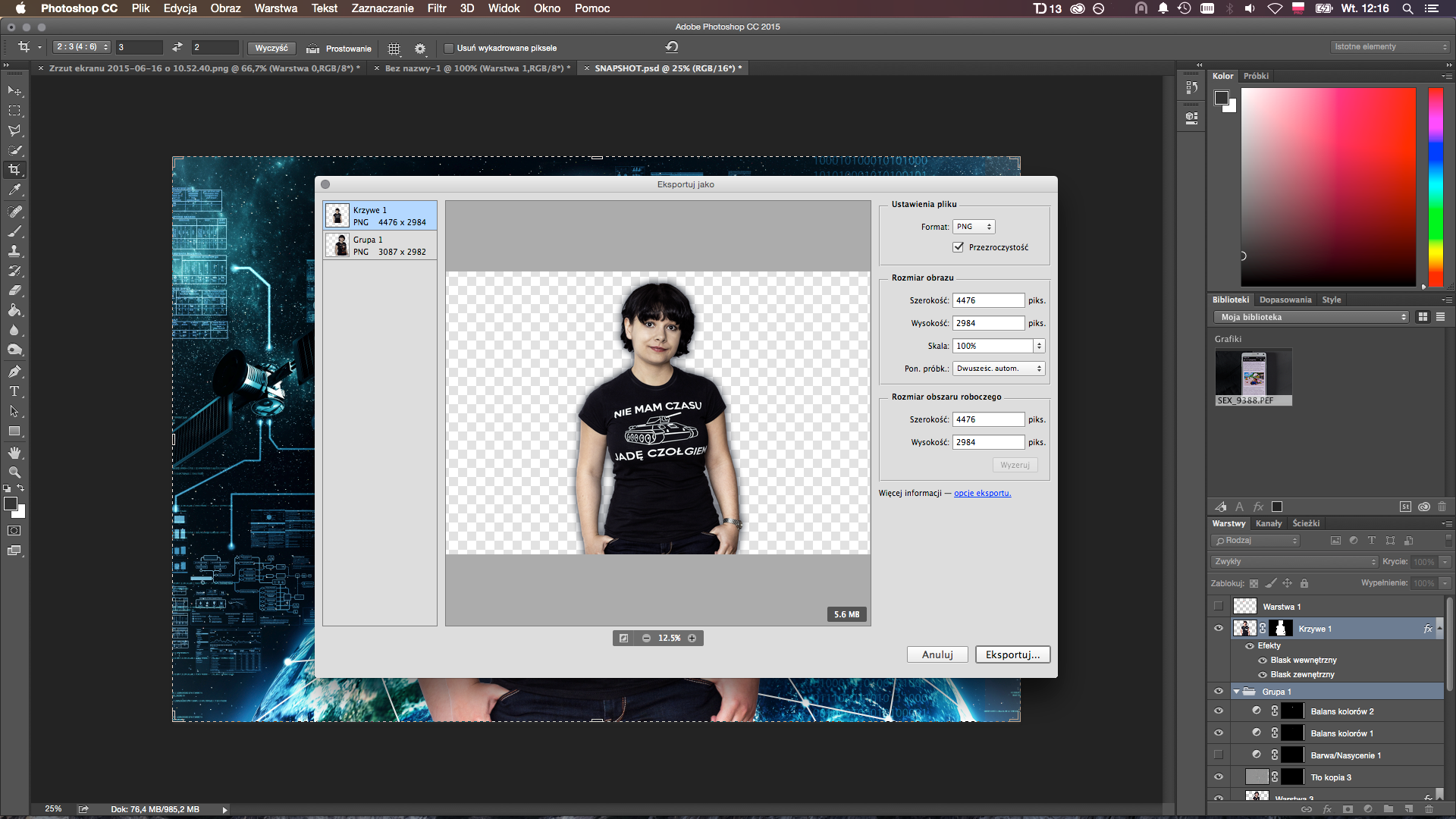Hide the Grupa 1 layer group
Viewport: 1456px width, 819px height.
(x=1219, y=691)
